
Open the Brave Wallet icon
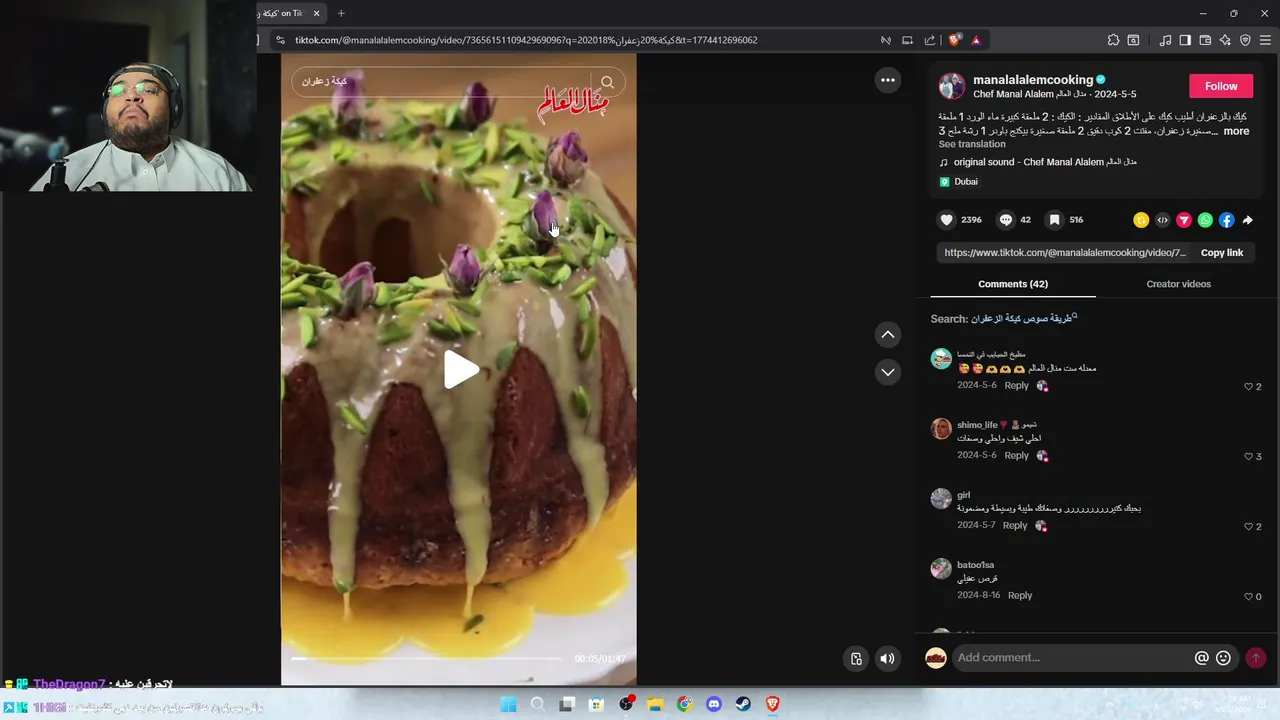[x=1205, y=40]
